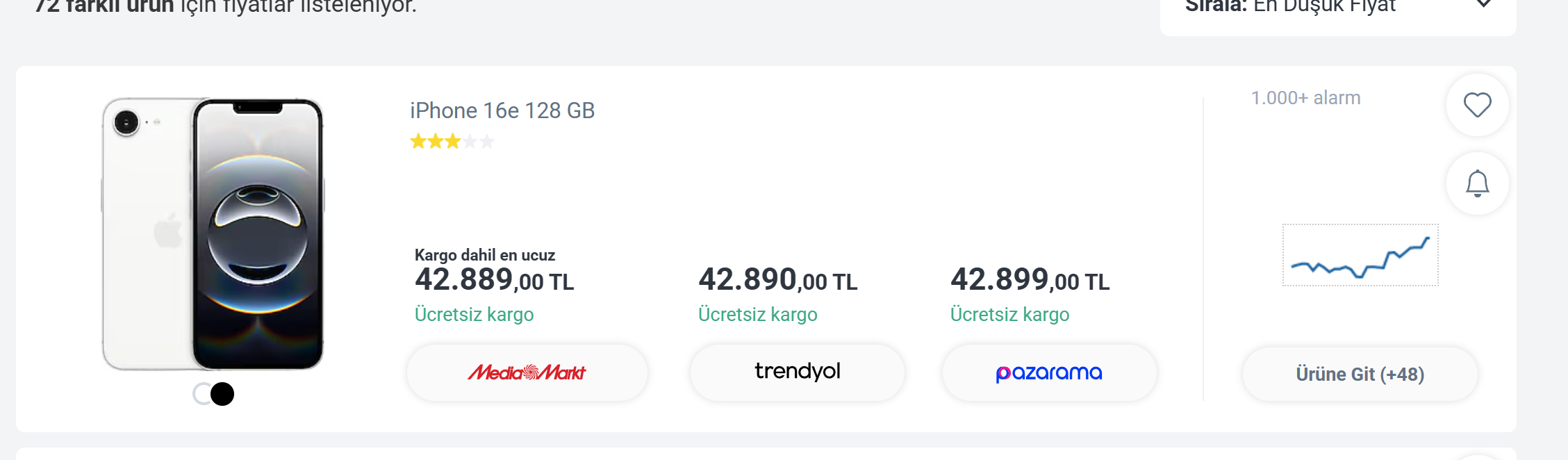This screenshot has width=1568, height=460.
Task: Select the 42.889,00 TL cheapest price
Action: [x=494, y=280]
